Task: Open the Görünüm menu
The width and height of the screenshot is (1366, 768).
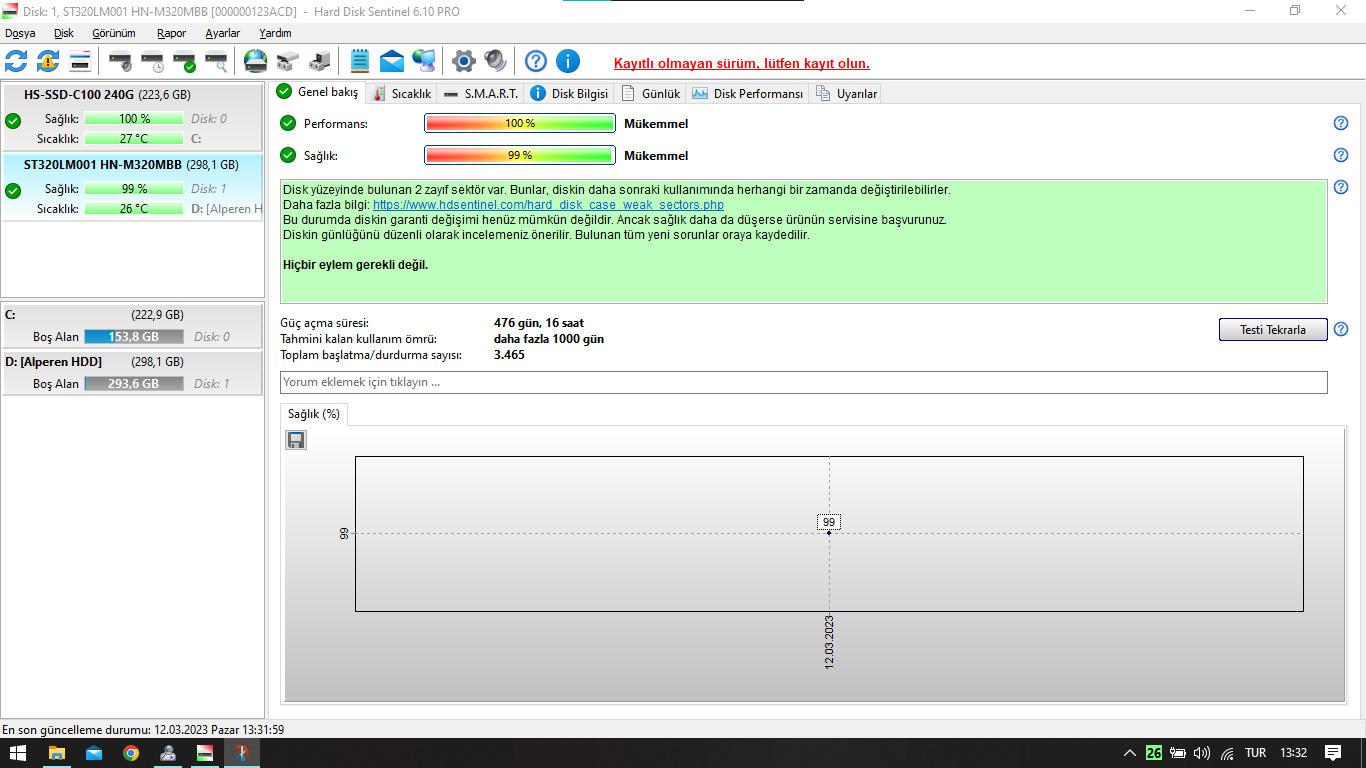Action: coord(113,33)
